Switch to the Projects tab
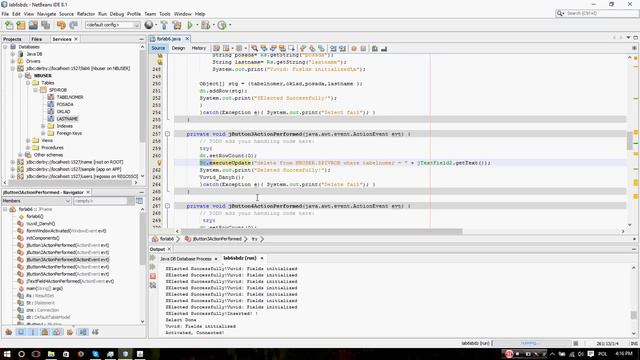The width and height of the screenshot is (640, 360). (x=12, y=39)
